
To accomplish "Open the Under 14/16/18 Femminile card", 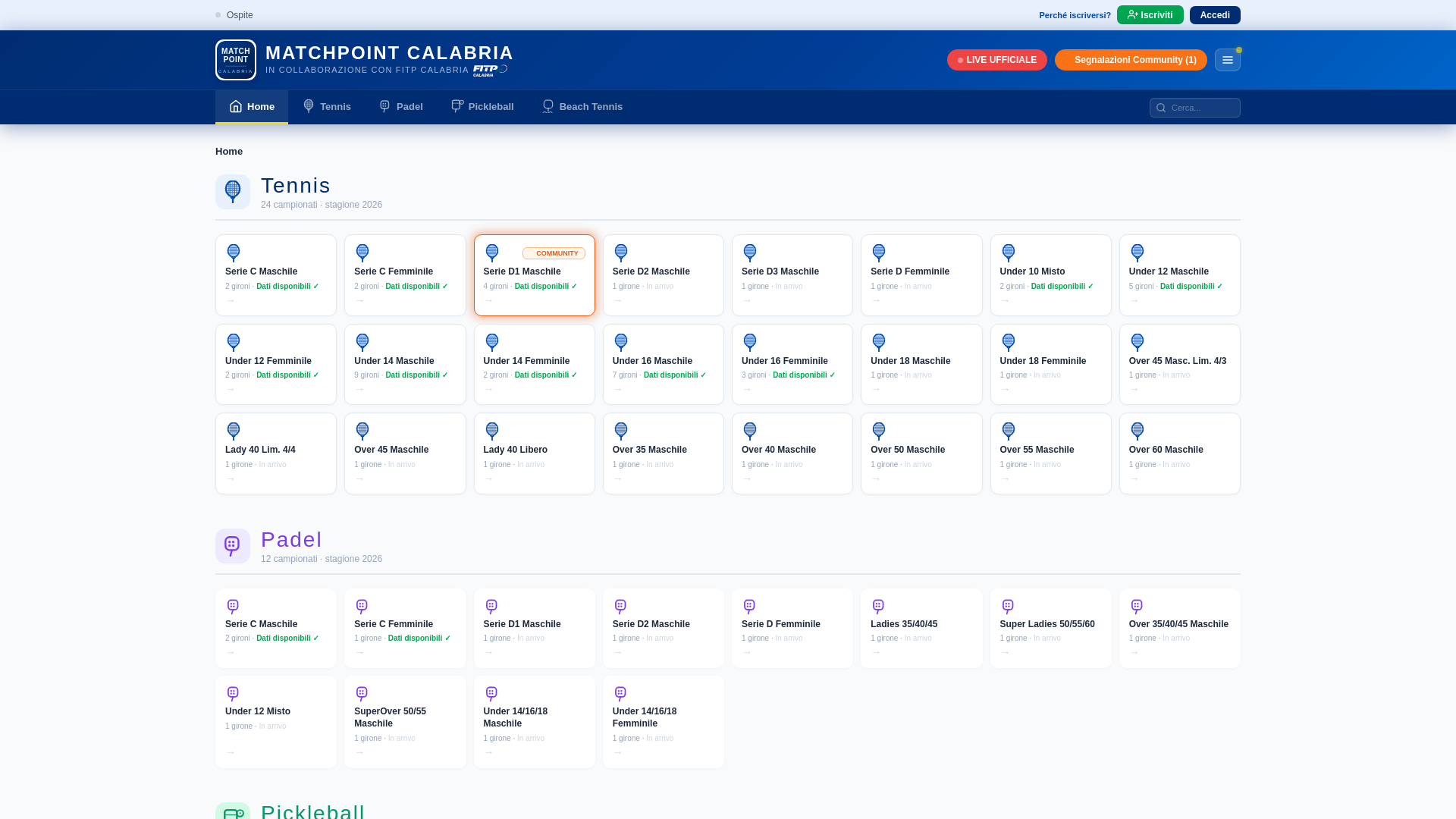I will [x=664, y=722].
